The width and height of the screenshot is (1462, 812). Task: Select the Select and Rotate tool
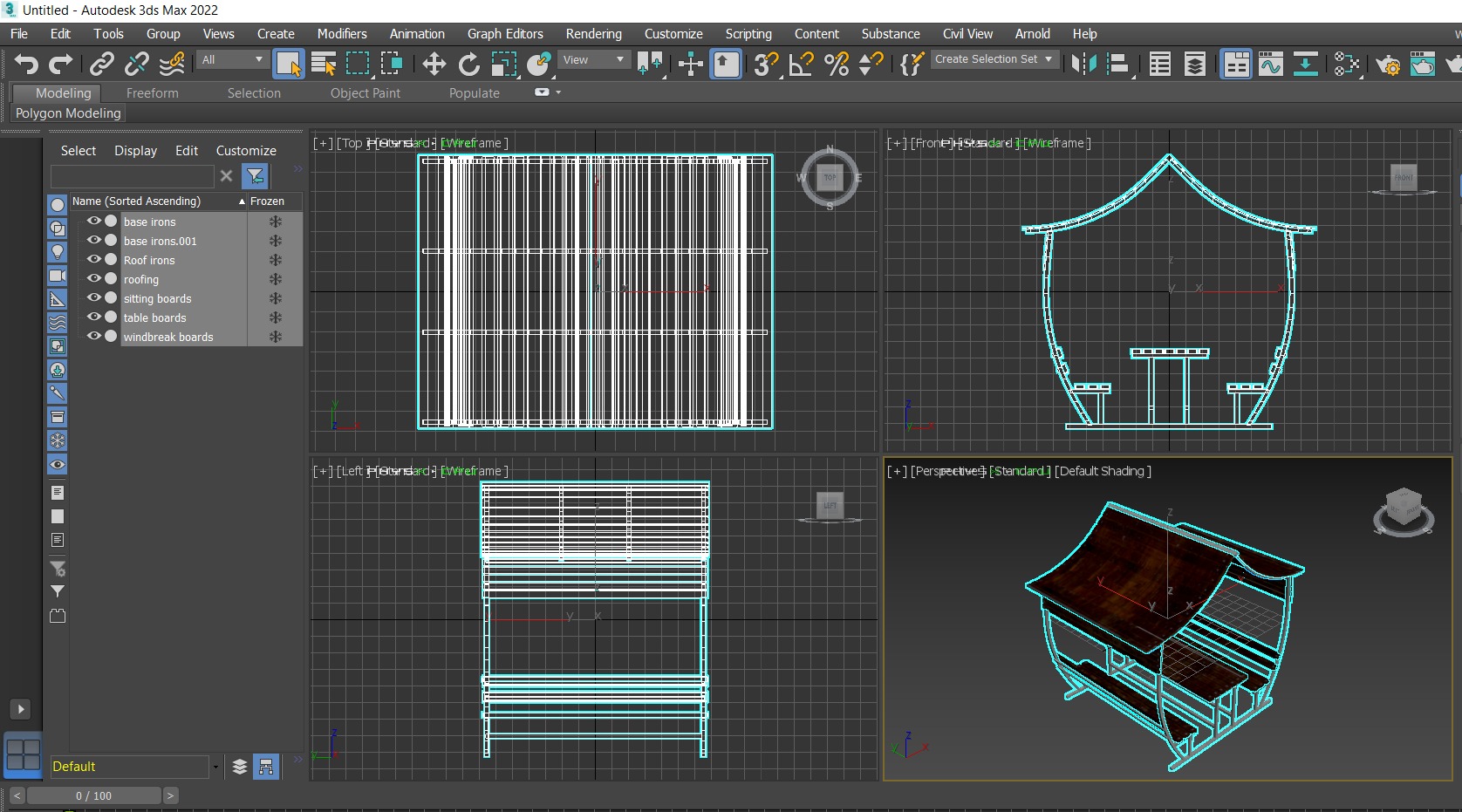[468, 64]
